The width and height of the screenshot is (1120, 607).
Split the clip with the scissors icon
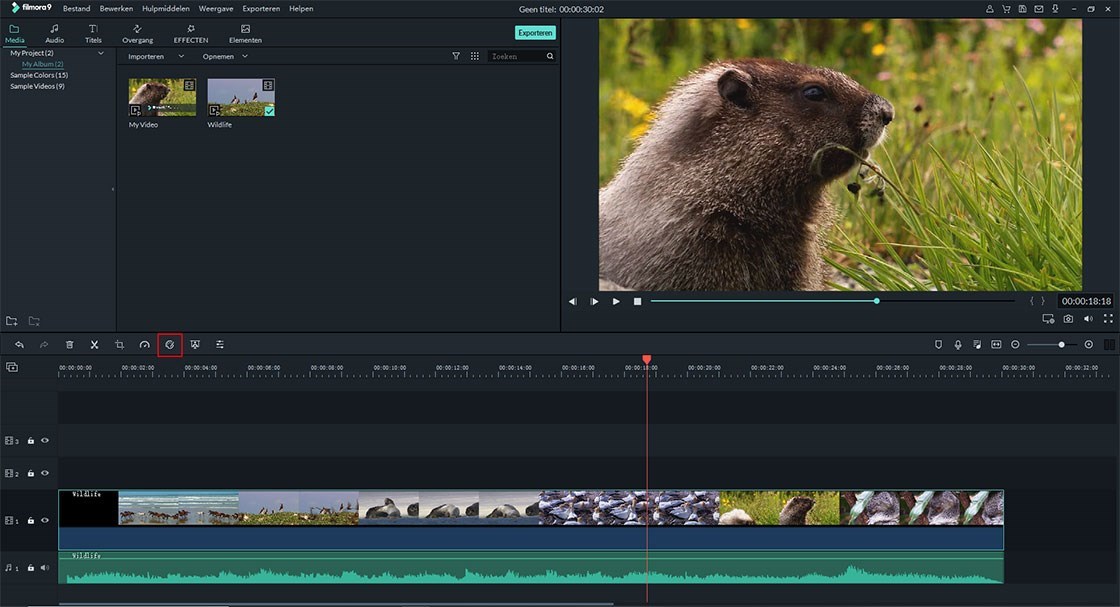coord(94,345)
